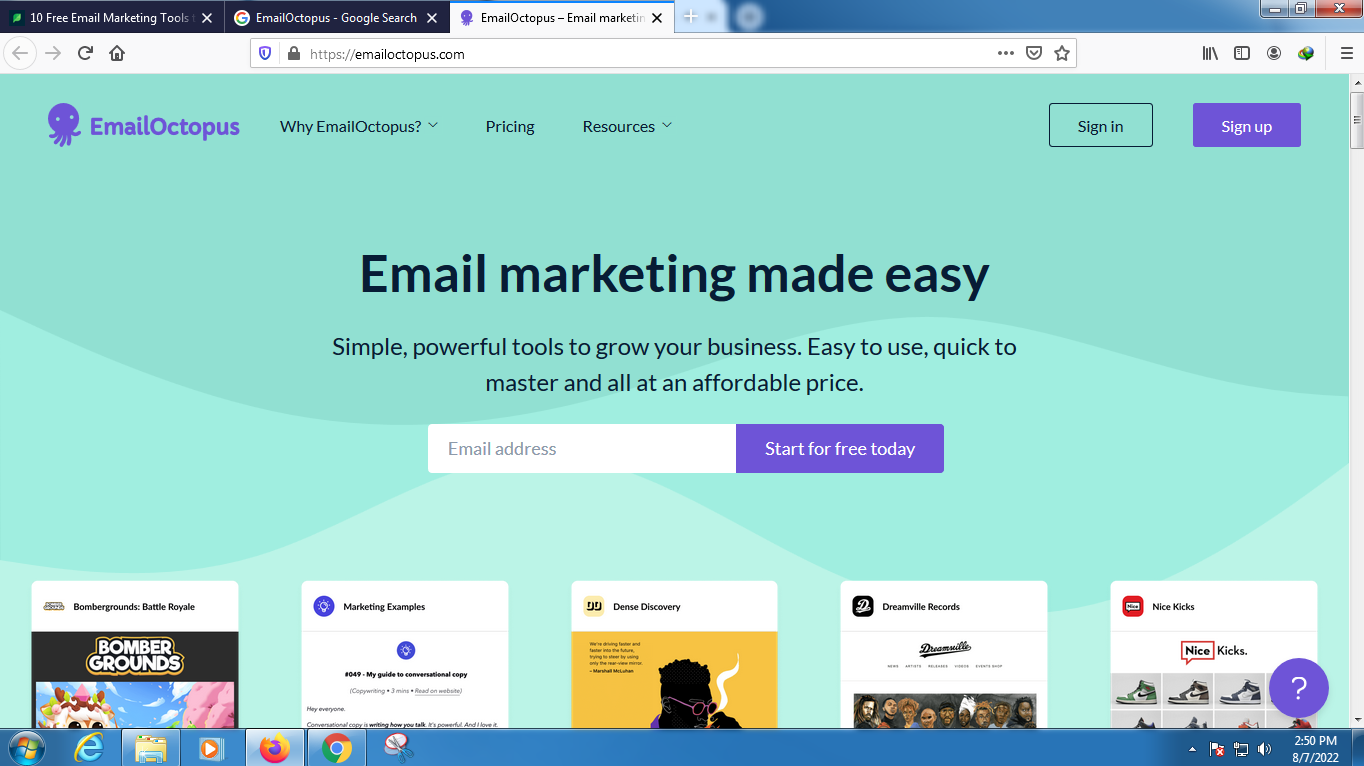Click the volume speaker tray icon

pos(1265,749)
